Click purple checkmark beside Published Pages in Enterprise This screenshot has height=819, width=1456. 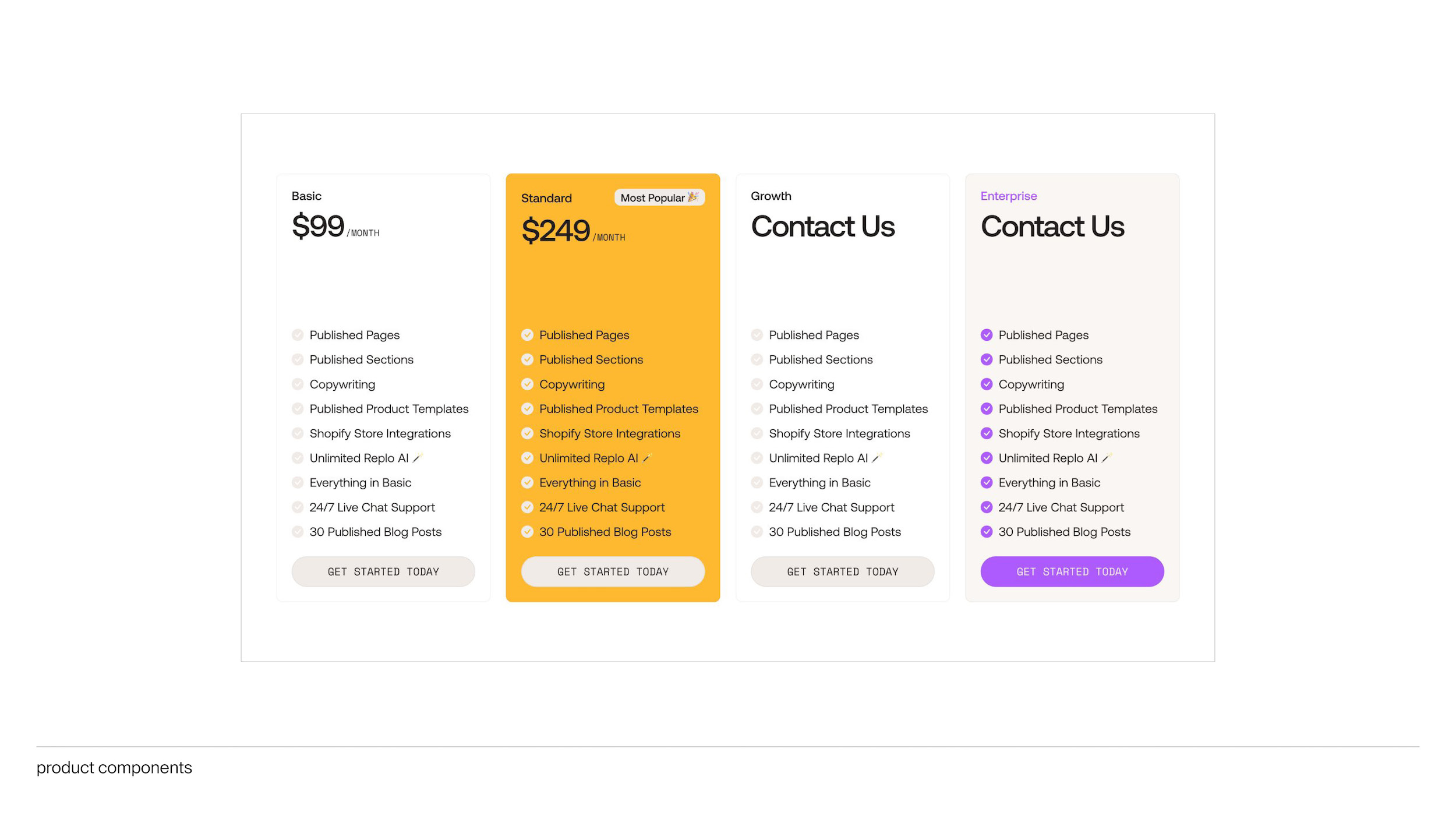[987, 335]
